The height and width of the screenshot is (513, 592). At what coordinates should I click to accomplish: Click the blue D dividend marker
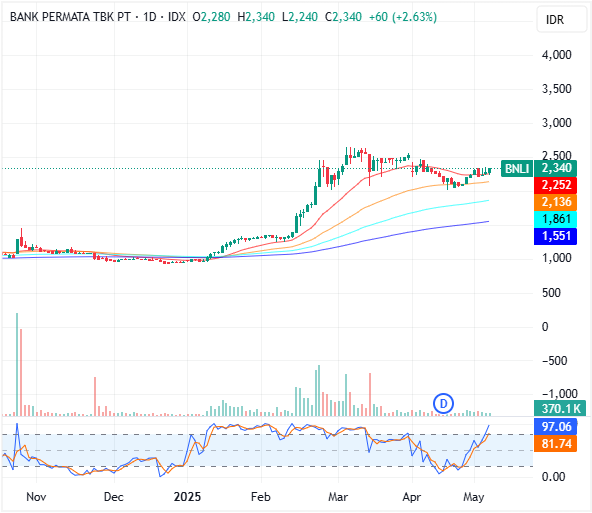pos(443,404)
